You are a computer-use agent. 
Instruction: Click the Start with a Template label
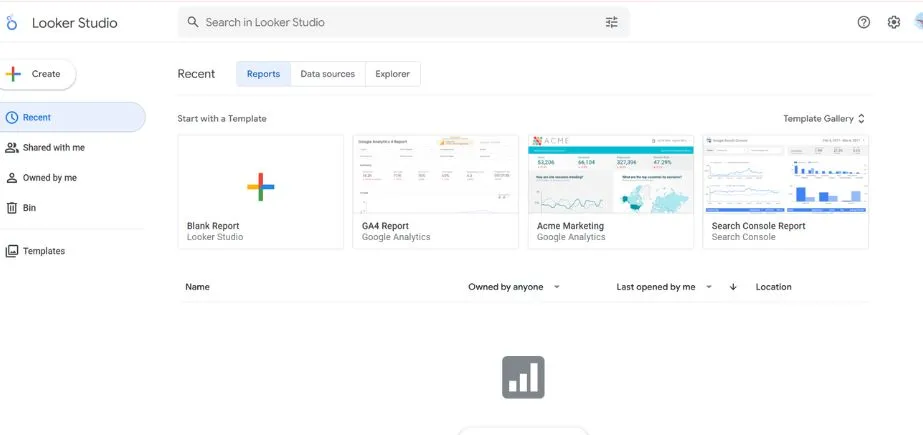point(222,118)
